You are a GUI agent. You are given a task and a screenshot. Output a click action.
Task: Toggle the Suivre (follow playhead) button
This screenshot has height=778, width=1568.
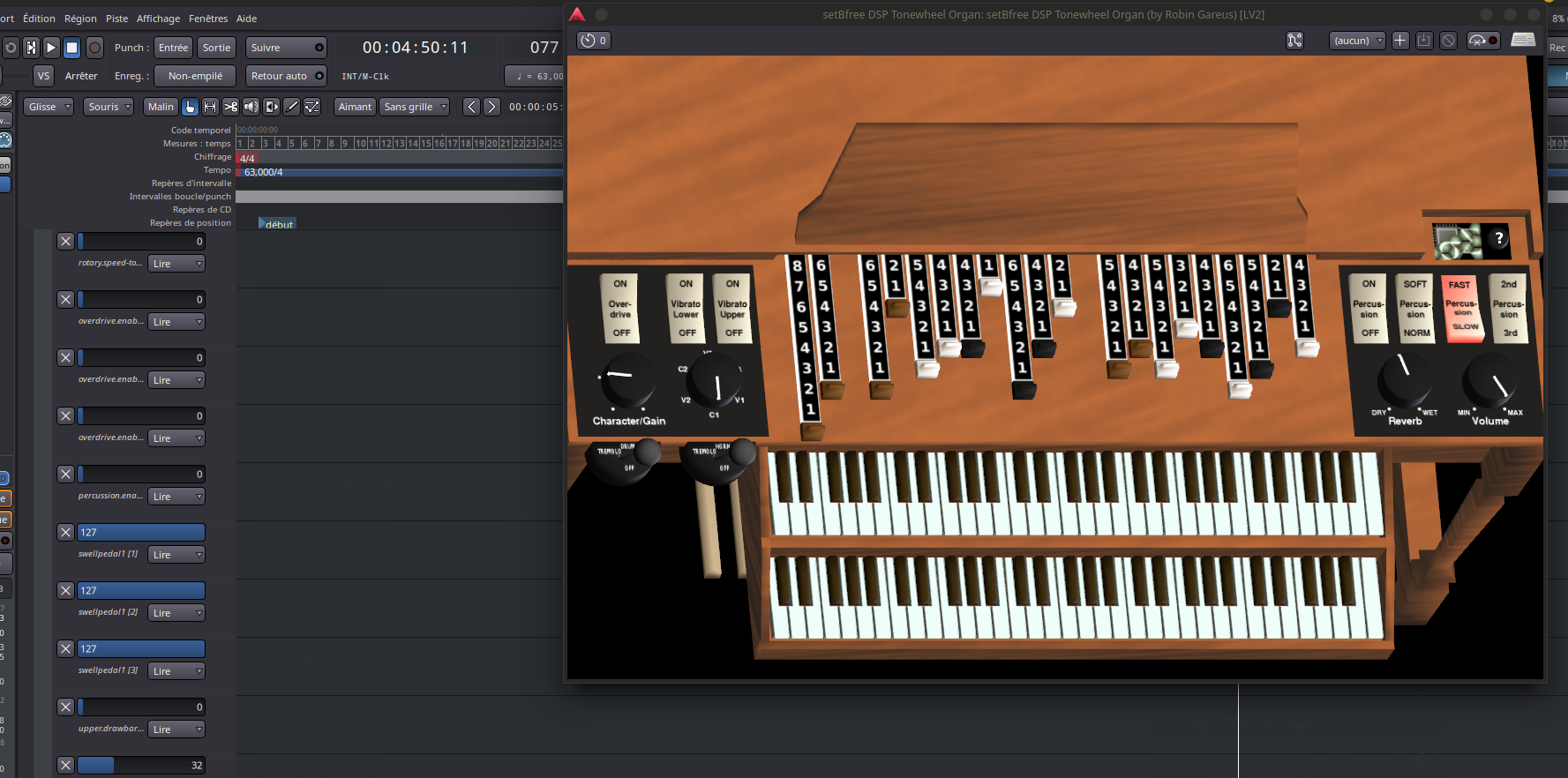286,48
